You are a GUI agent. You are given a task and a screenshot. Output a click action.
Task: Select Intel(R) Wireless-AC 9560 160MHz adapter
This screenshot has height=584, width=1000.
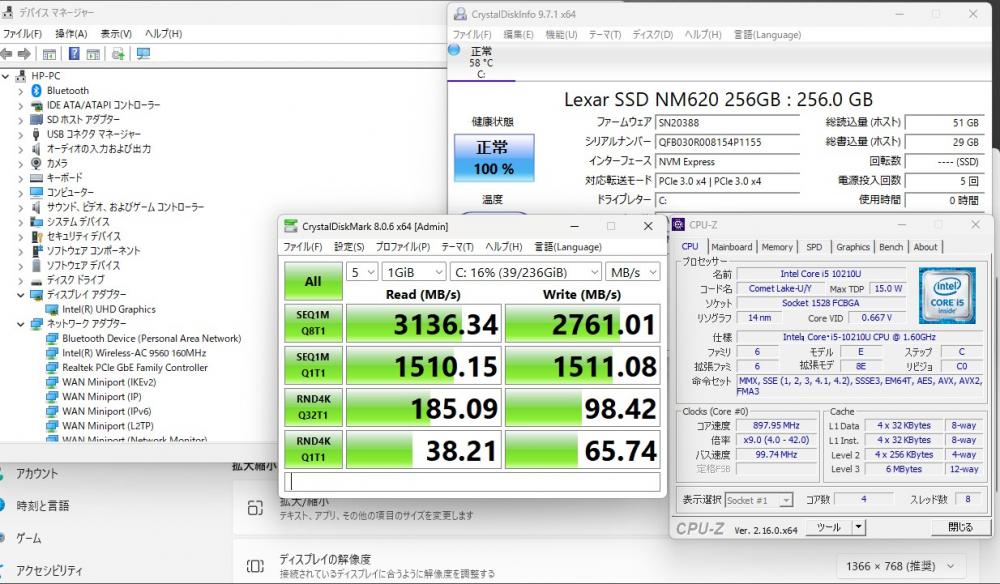[134, 353]
